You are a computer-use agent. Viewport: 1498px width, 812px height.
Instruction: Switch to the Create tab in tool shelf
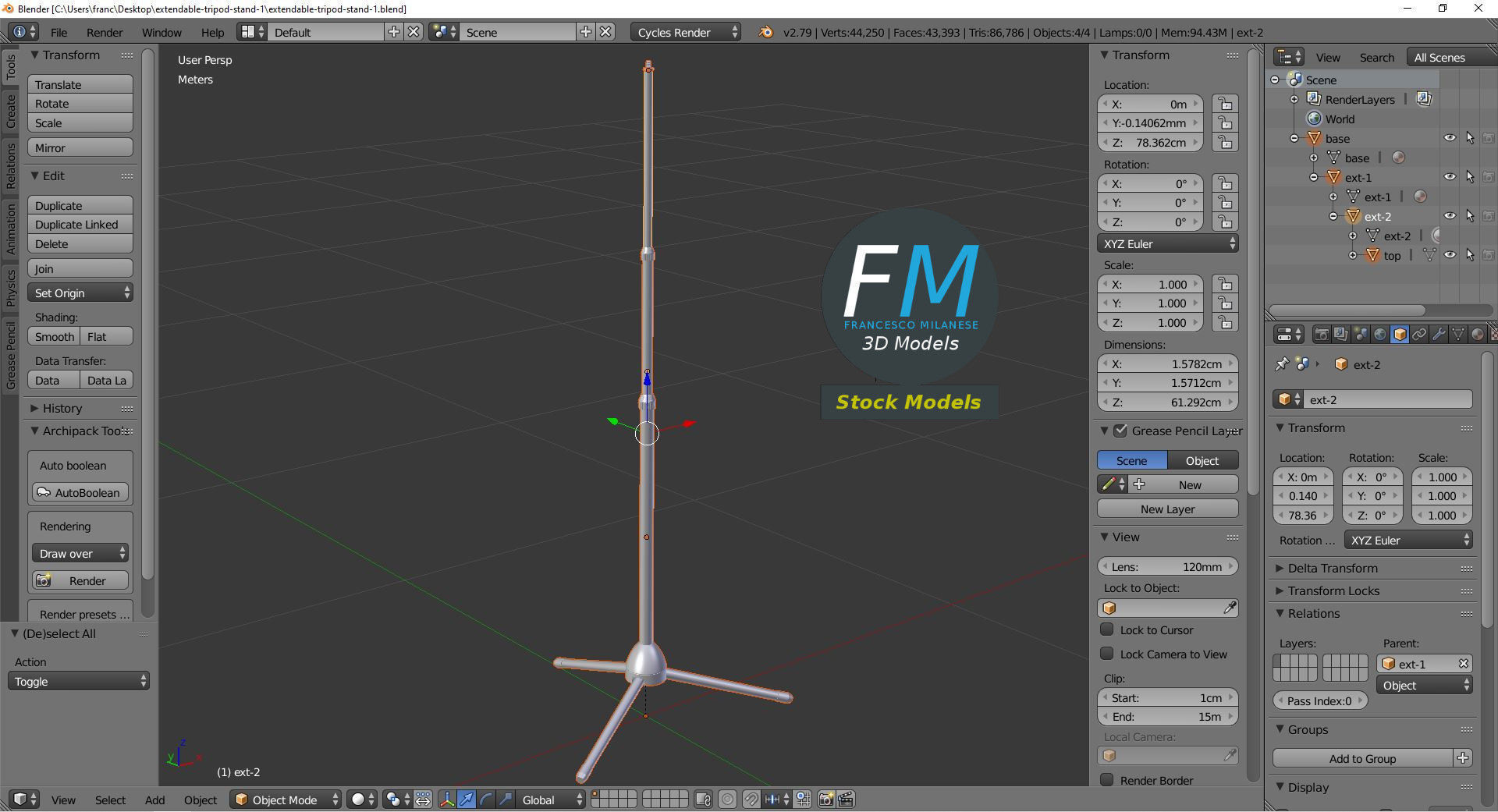pos(11,111)
